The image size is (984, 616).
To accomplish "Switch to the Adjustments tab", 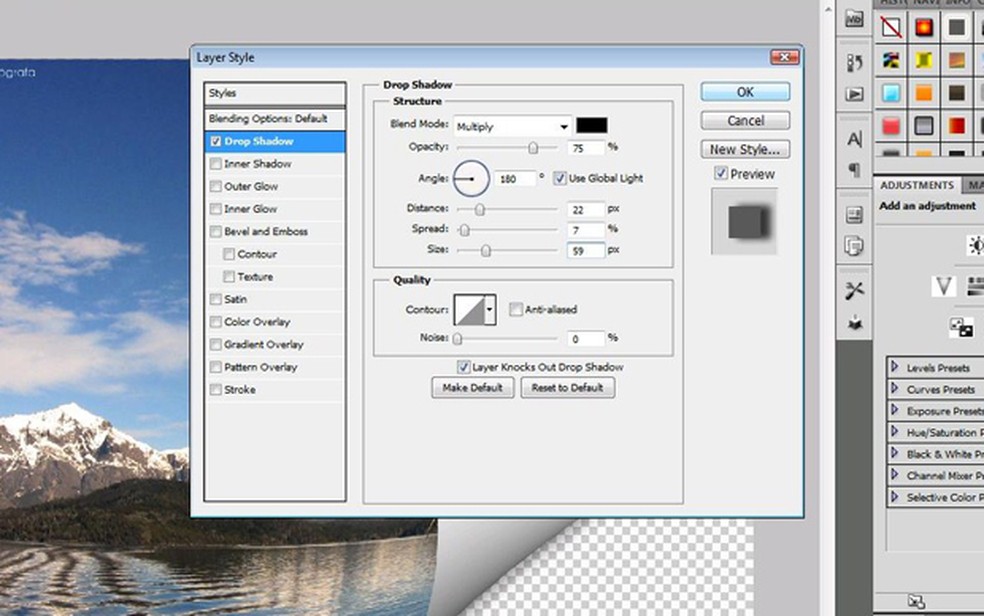I will click(917, 185).
